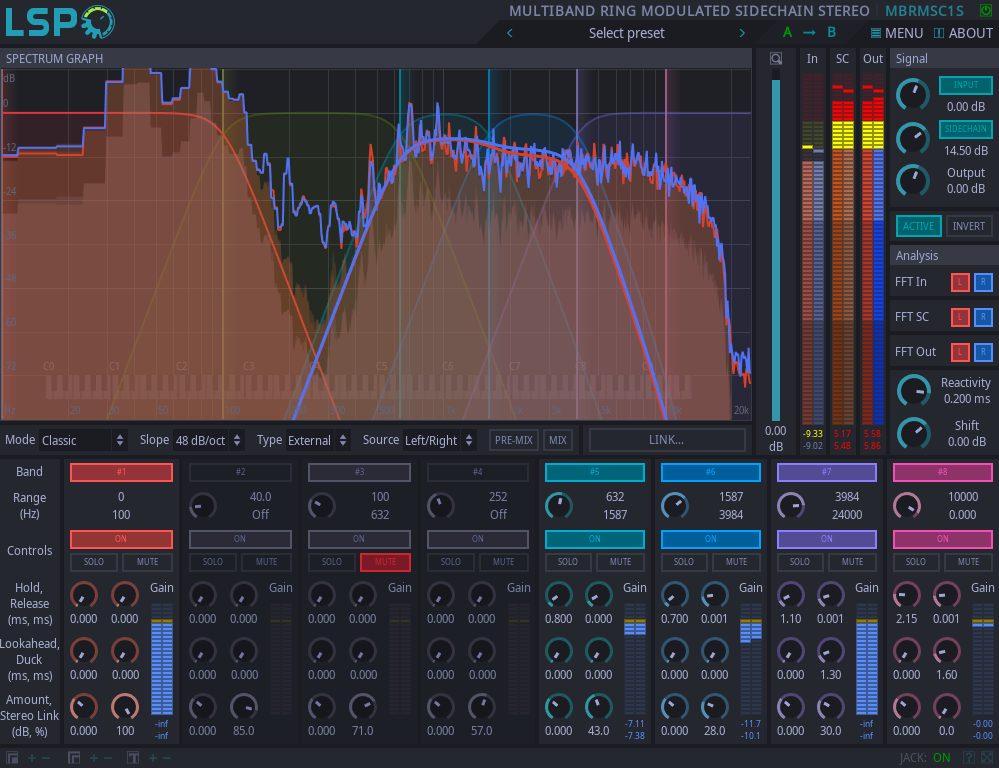Click the zoom magnifier icon above the meter

[x=775, y=59]
